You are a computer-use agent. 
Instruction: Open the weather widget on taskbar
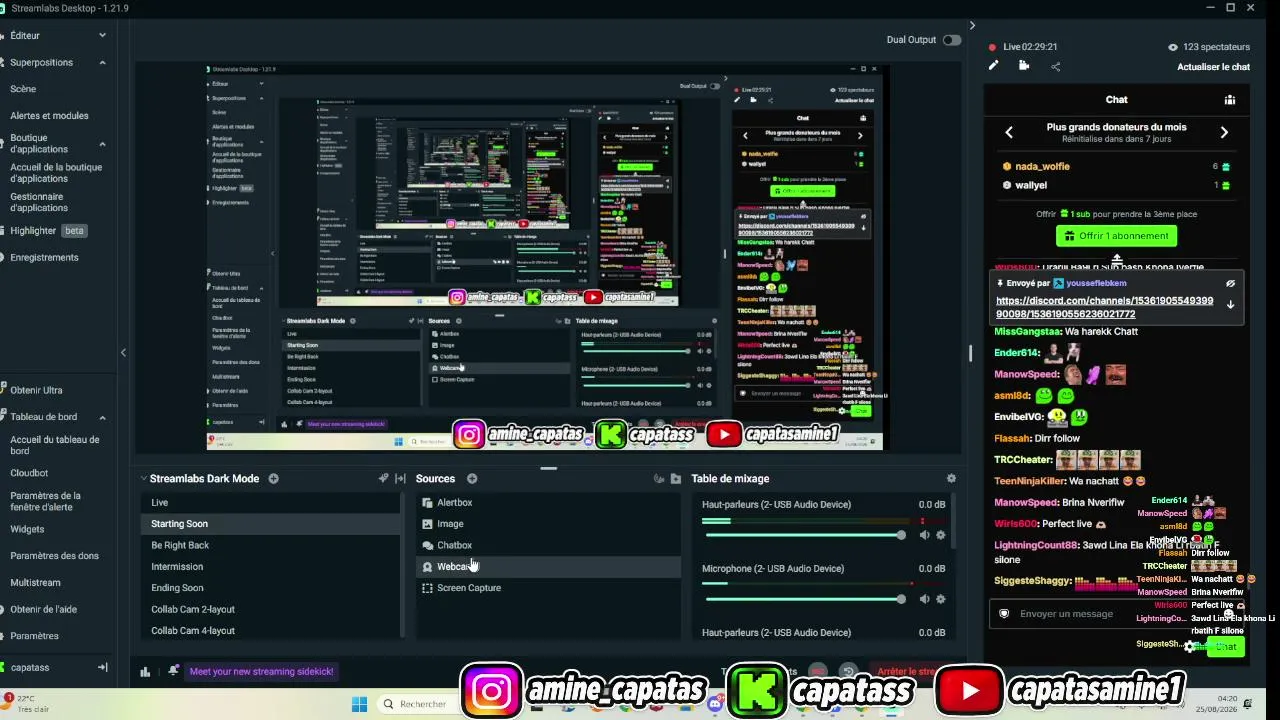[26, 703]
